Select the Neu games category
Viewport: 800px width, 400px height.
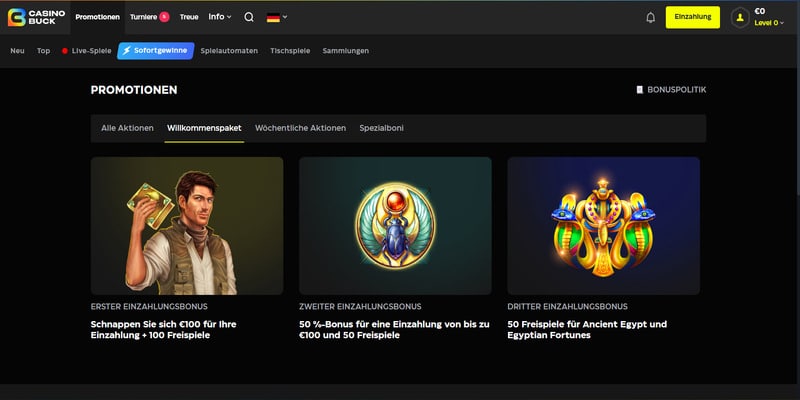coord(17,51)
